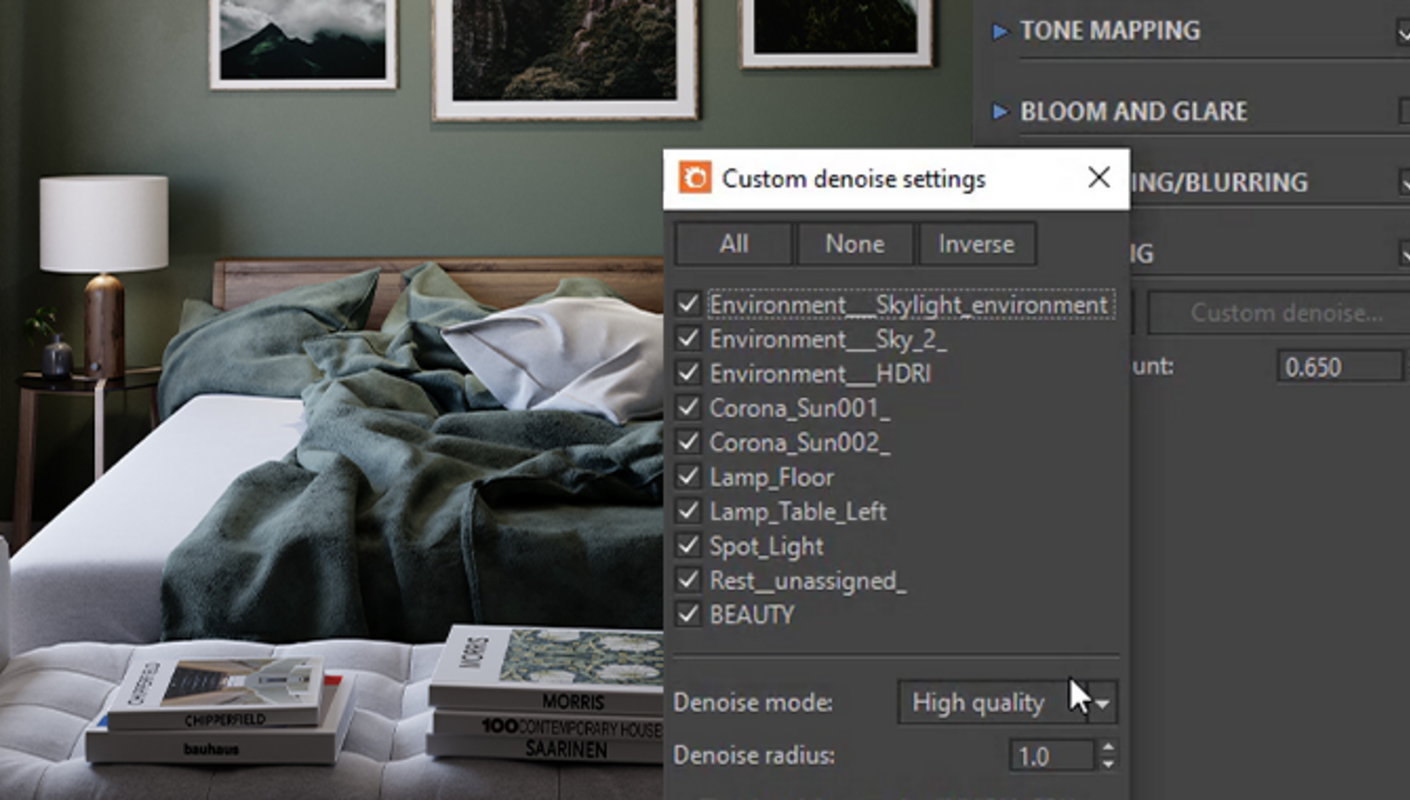Image resolution: width=1410 pixels, height=800 pixels.
Task: Click the denoise amount field showing 0.650
Action: pyautogui.click(x=1338, y=367)
